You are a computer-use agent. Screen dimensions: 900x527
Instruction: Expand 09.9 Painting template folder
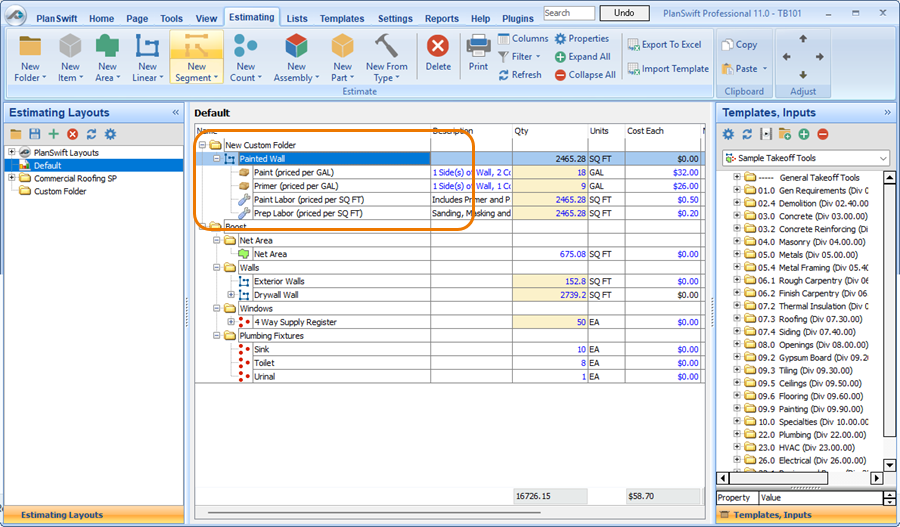(737, 409)
